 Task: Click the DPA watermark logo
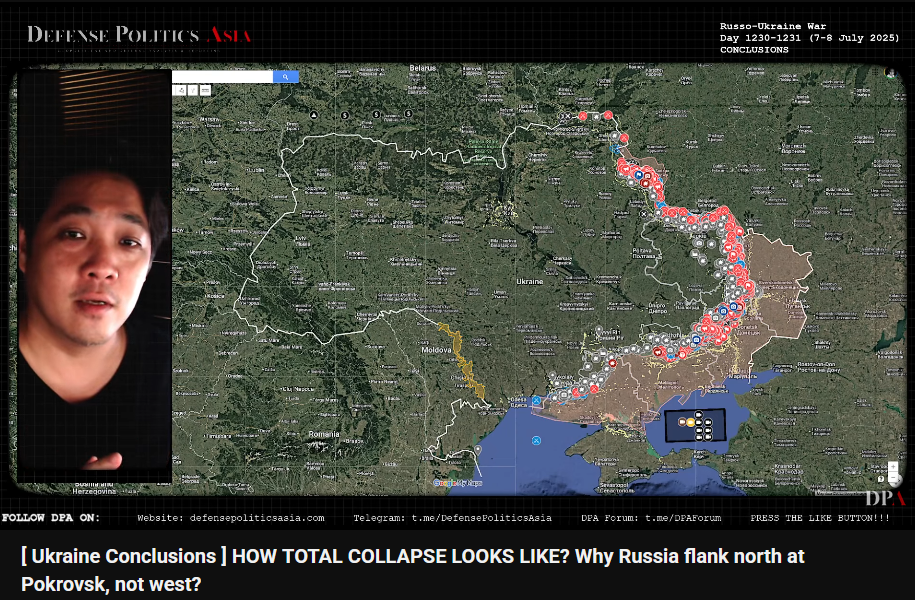885,498
